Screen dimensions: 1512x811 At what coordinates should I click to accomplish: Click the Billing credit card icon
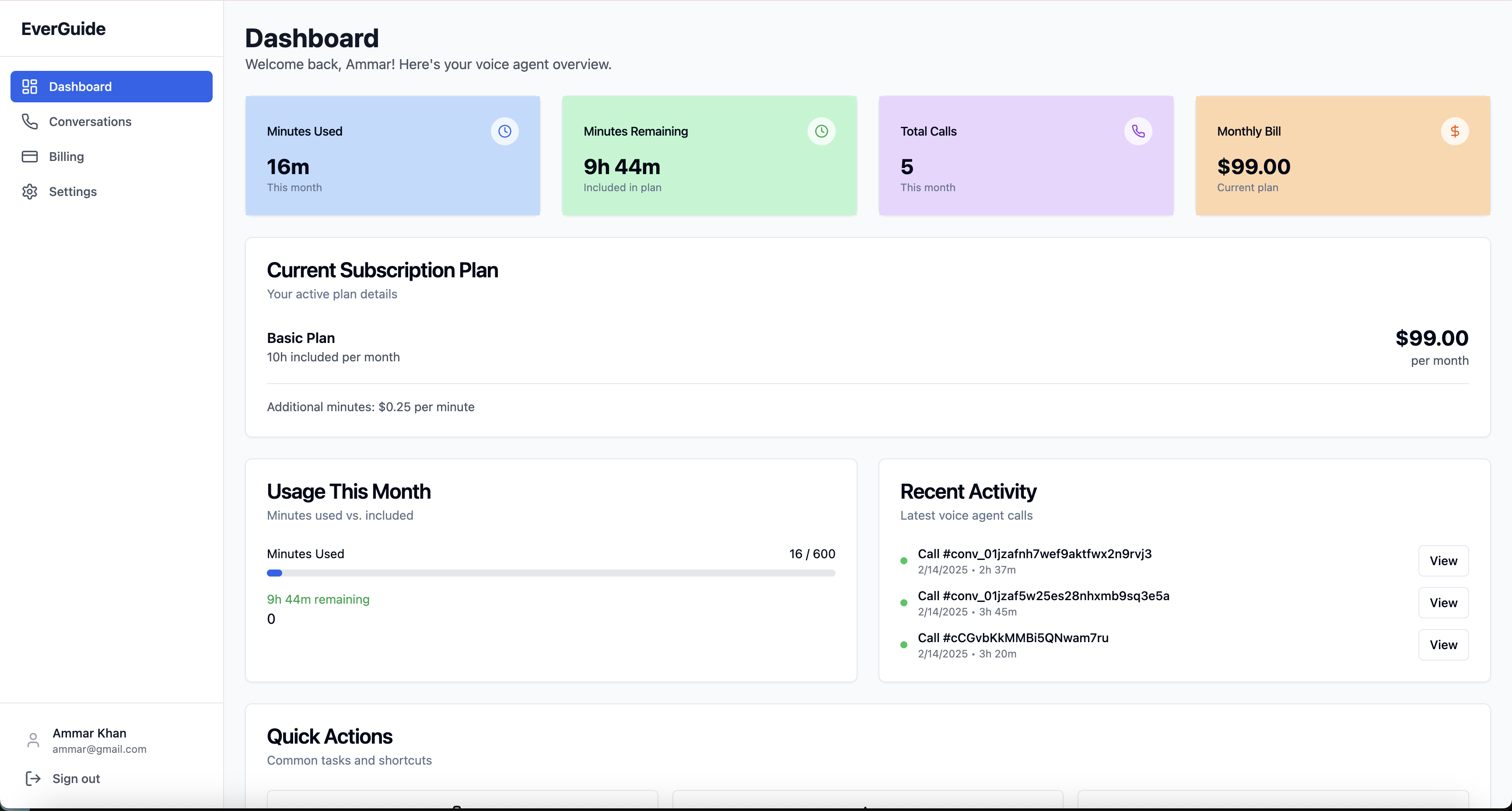(x=29, y=157)
